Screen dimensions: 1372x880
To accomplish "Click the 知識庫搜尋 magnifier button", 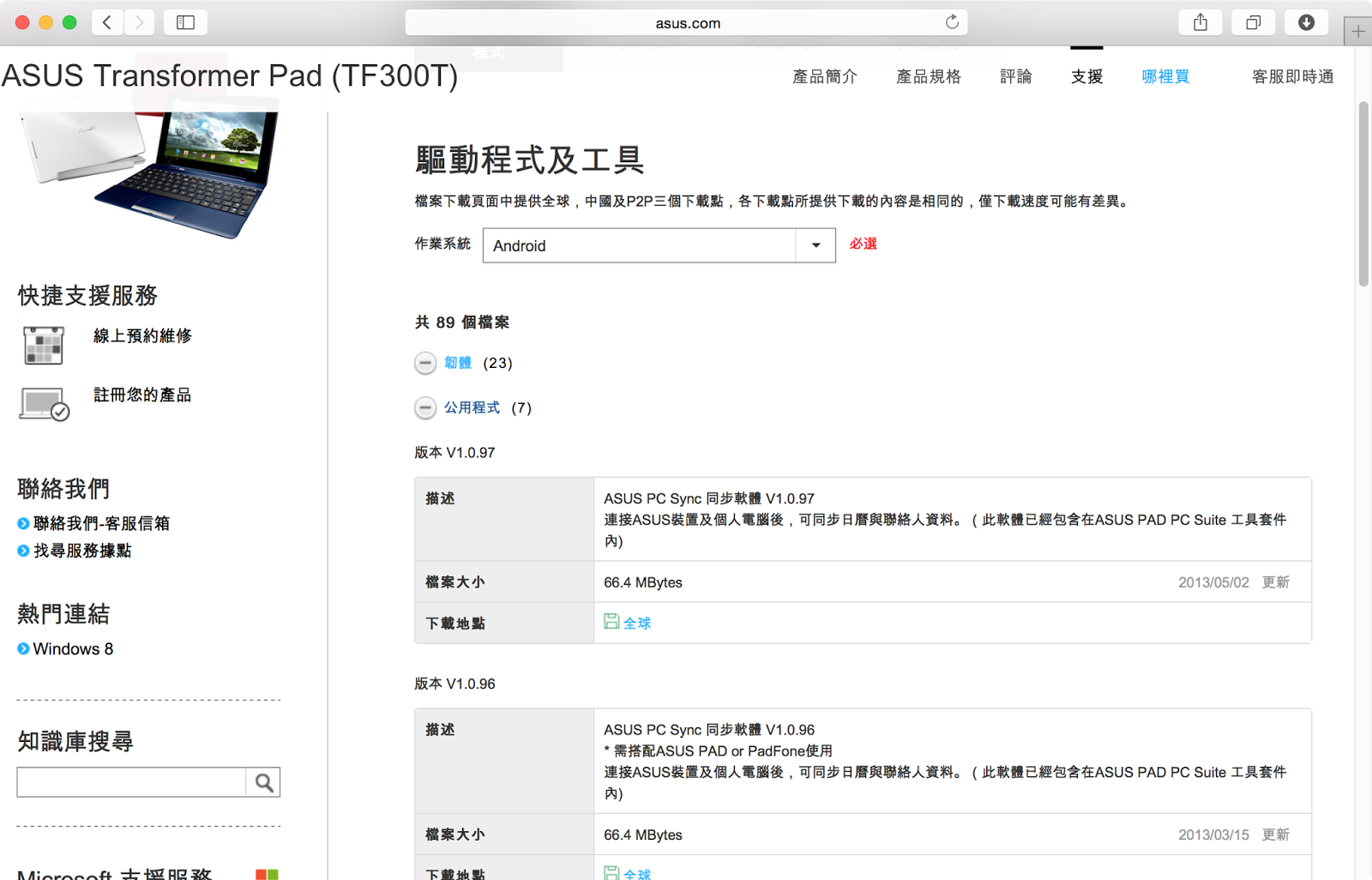I will tap(263, 782).
